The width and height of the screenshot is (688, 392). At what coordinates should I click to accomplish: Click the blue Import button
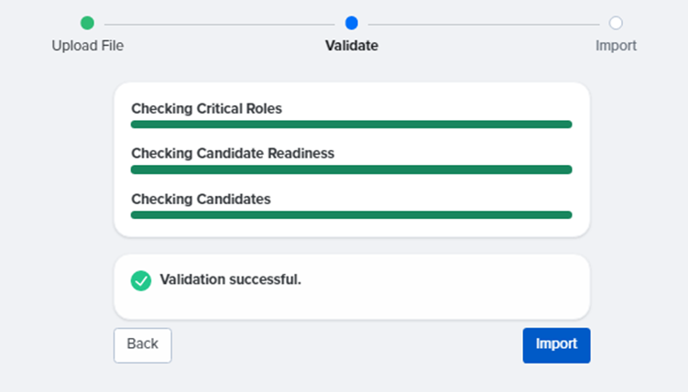click(556, 345)
